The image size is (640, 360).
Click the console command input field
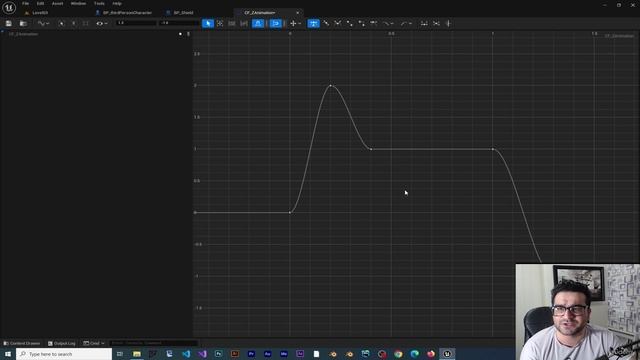tap(153, 343)
